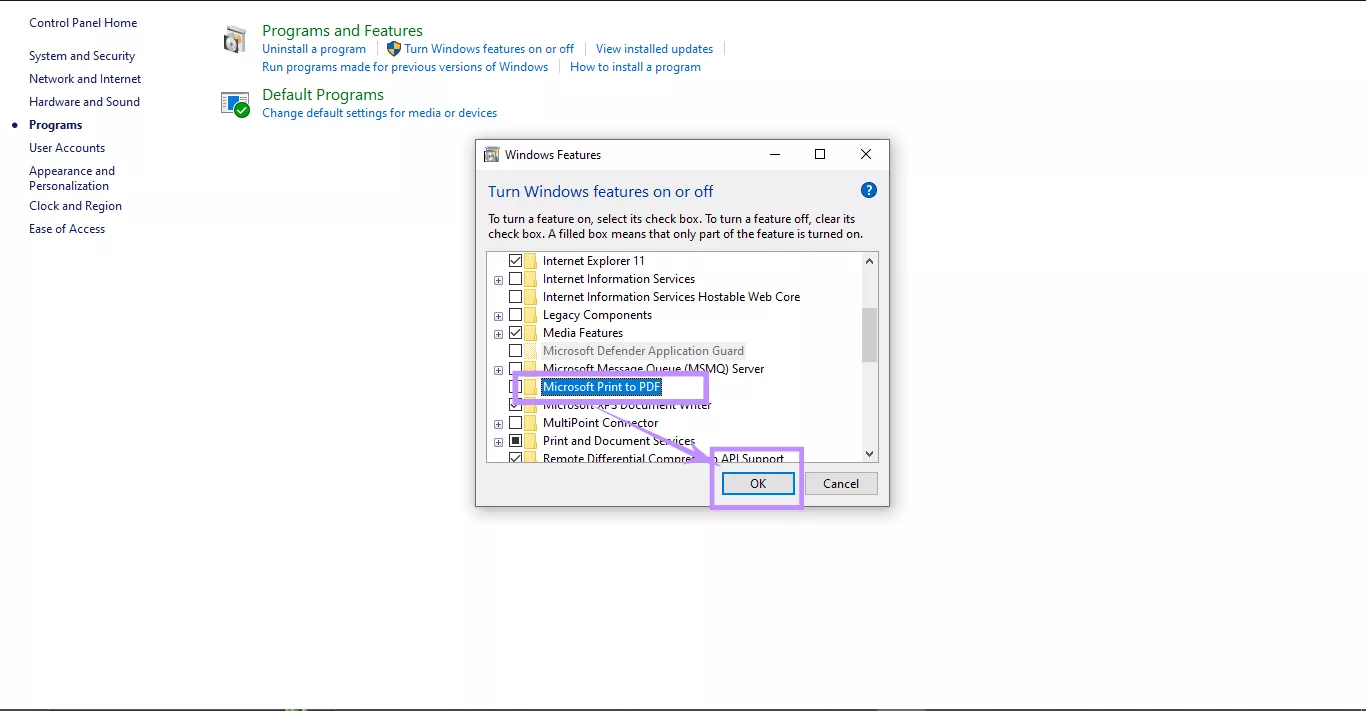Uncheck Remote Differential Compression API Support
1366x711 pixels.
515,458
